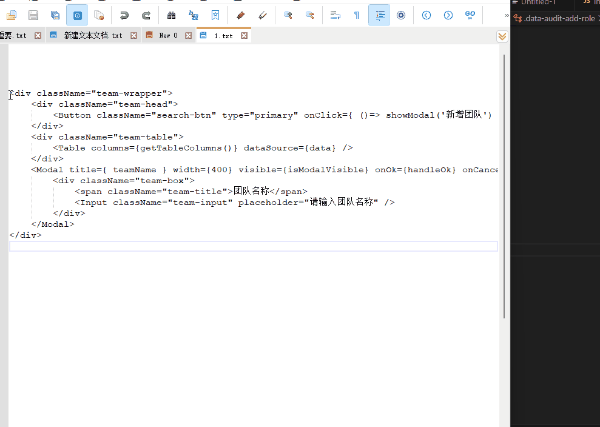
Task: Click the round gear-like toolbar icon
Action: click(x=401, y=15)
